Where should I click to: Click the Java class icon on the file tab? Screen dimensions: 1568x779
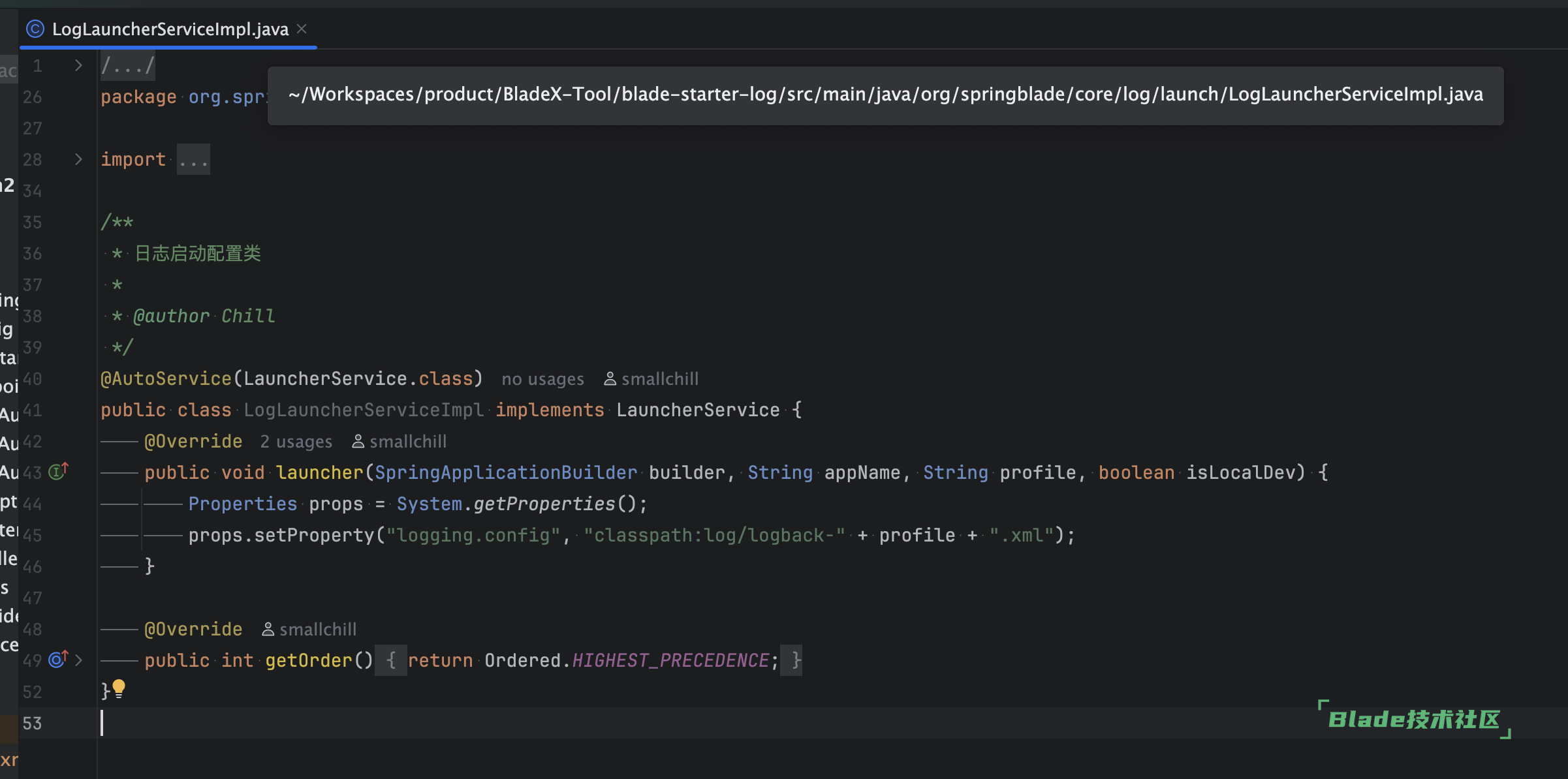click(35, 29)
